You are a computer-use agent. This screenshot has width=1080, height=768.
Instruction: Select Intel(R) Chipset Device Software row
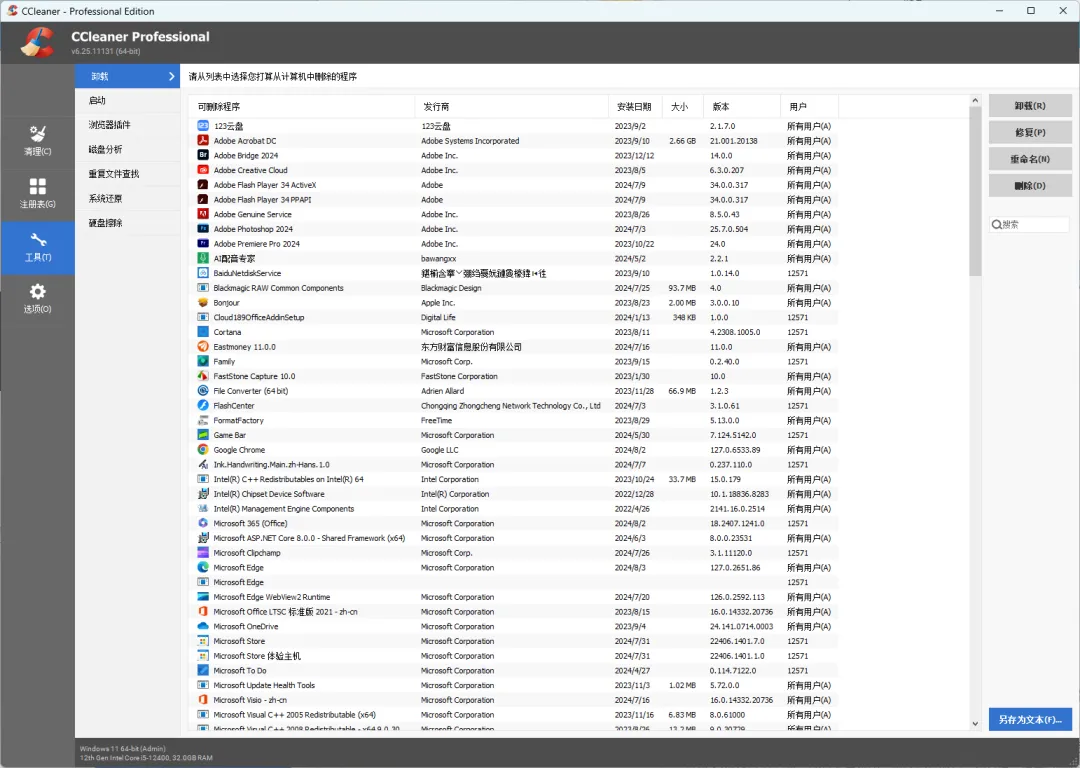(x=513, y=494)
